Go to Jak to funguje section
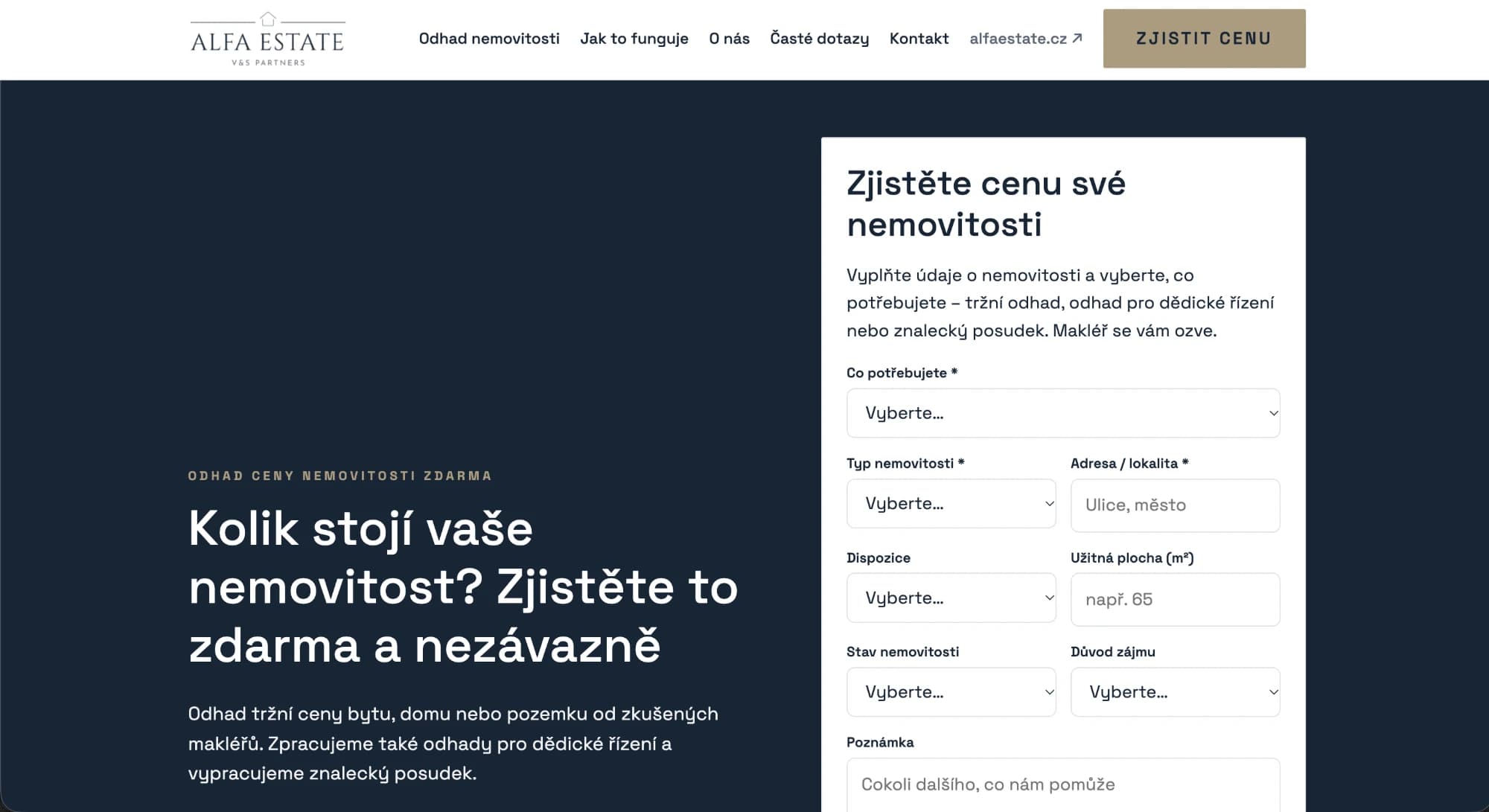The width and height of the screenshot is (1489, 812). 634,39
